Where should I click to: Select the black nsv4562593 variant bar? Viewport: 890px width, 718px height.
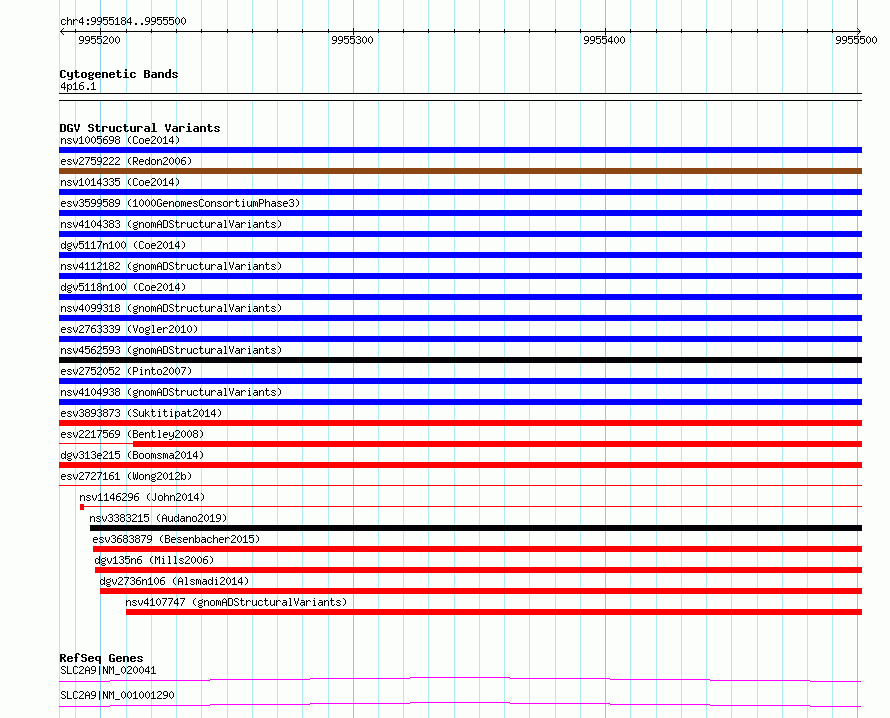(460, 360)
